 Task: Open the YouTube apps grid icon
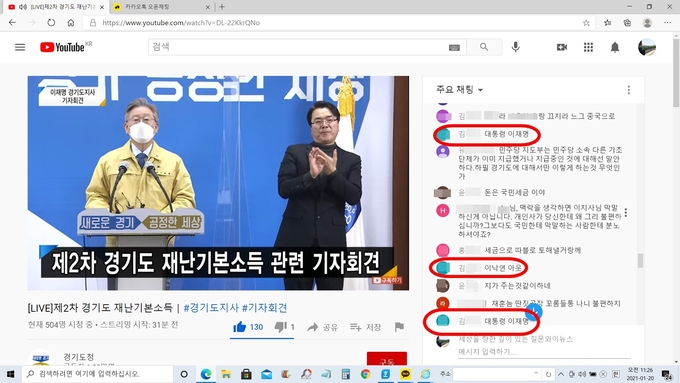588,47
